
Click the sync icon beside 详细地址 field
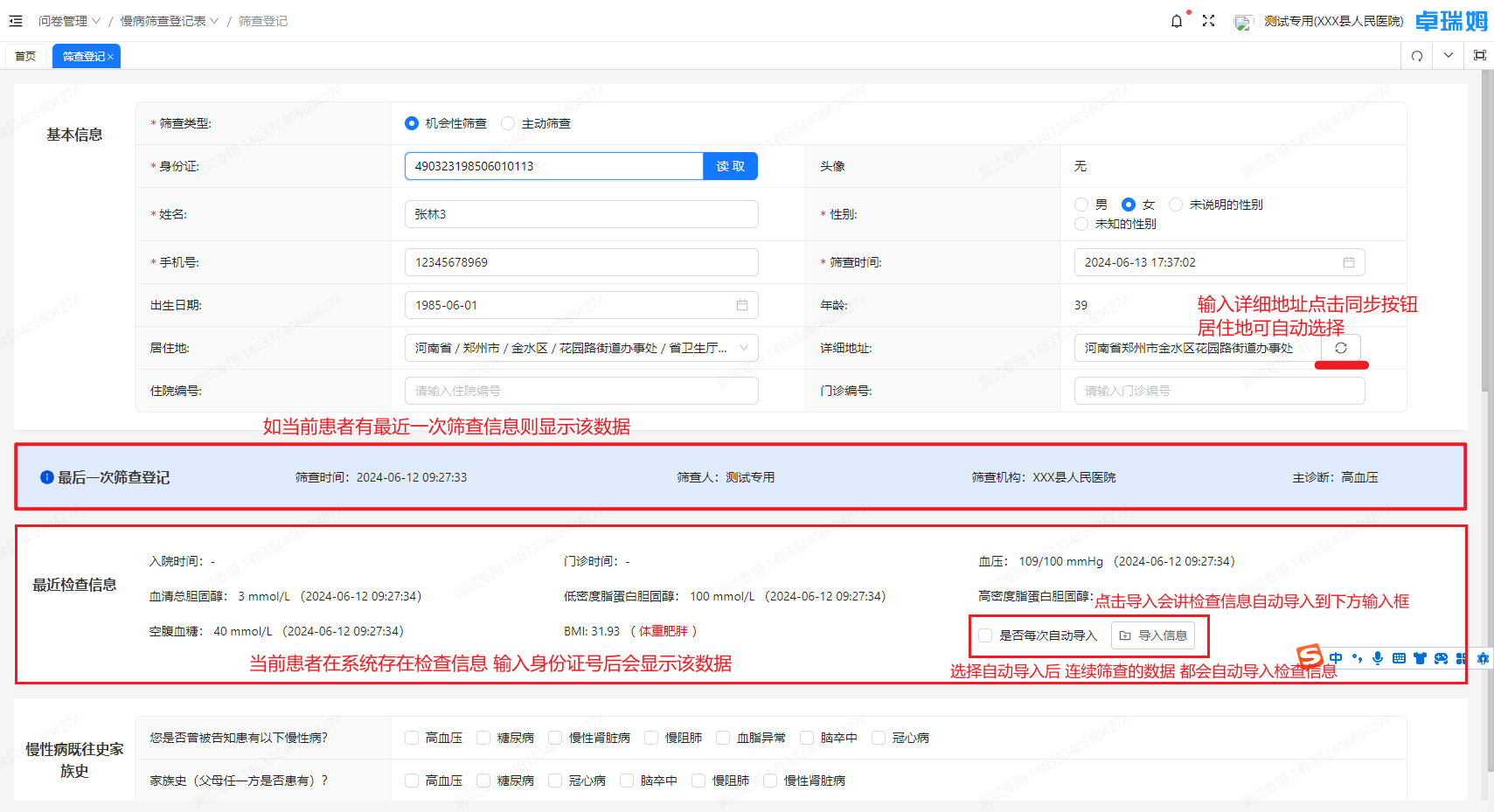point(1341,347)
